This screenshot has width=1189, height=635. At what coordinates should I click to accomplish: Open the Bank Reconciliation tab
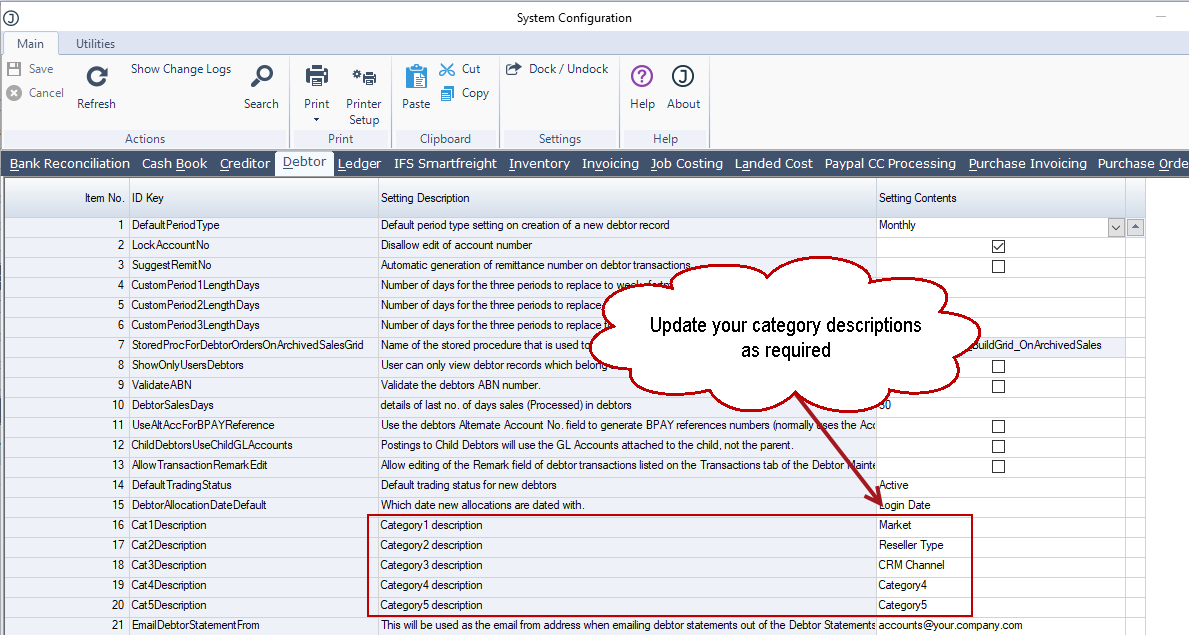click(x=70, y=164)
